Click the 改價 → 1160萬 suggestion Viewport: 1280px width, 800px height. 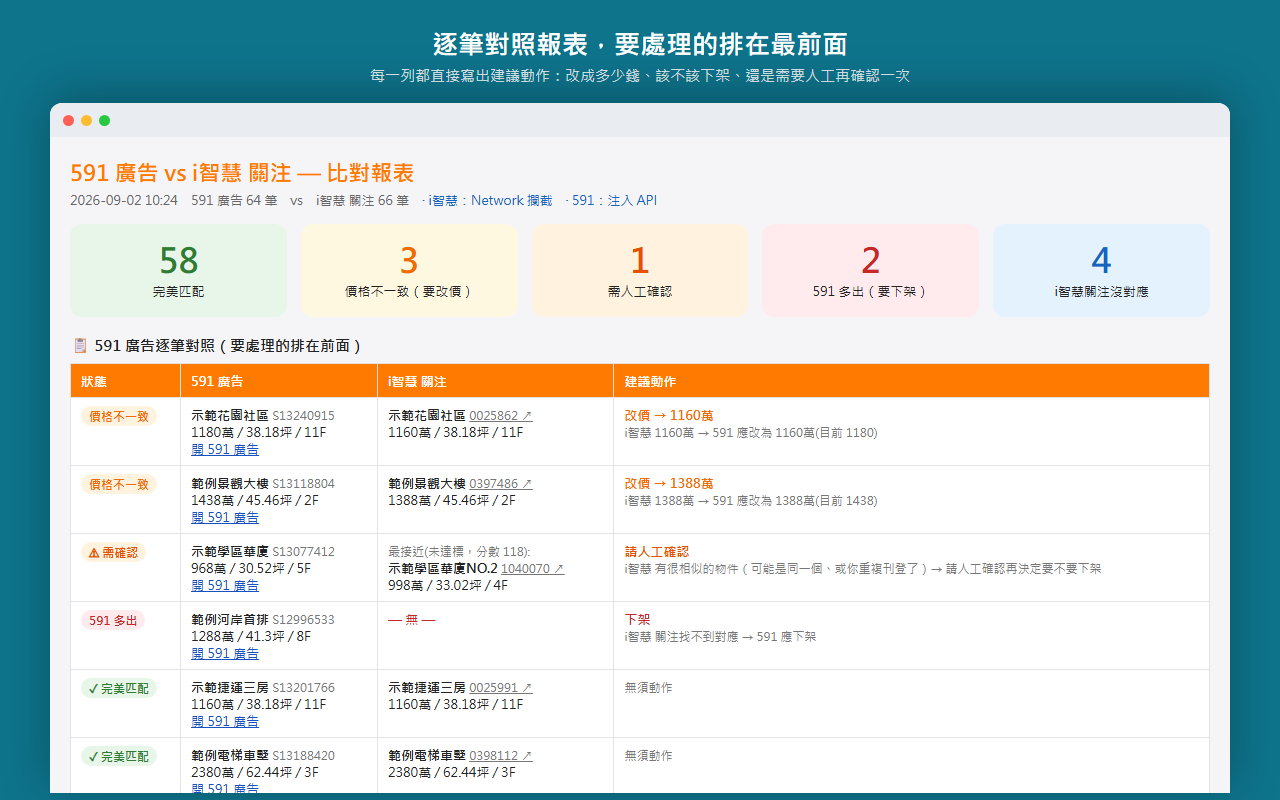(x=669, y=415)
